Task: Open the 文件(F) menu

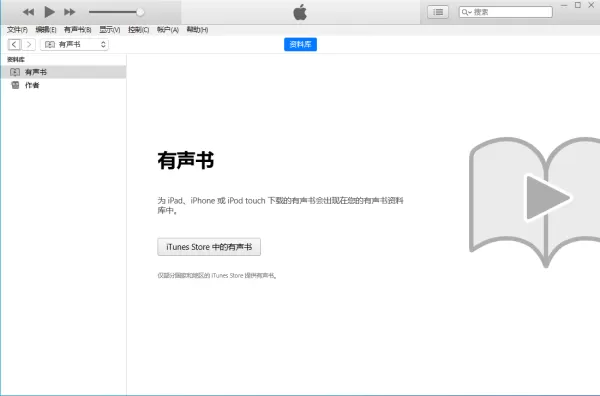Action: click(x=17, y=29)
